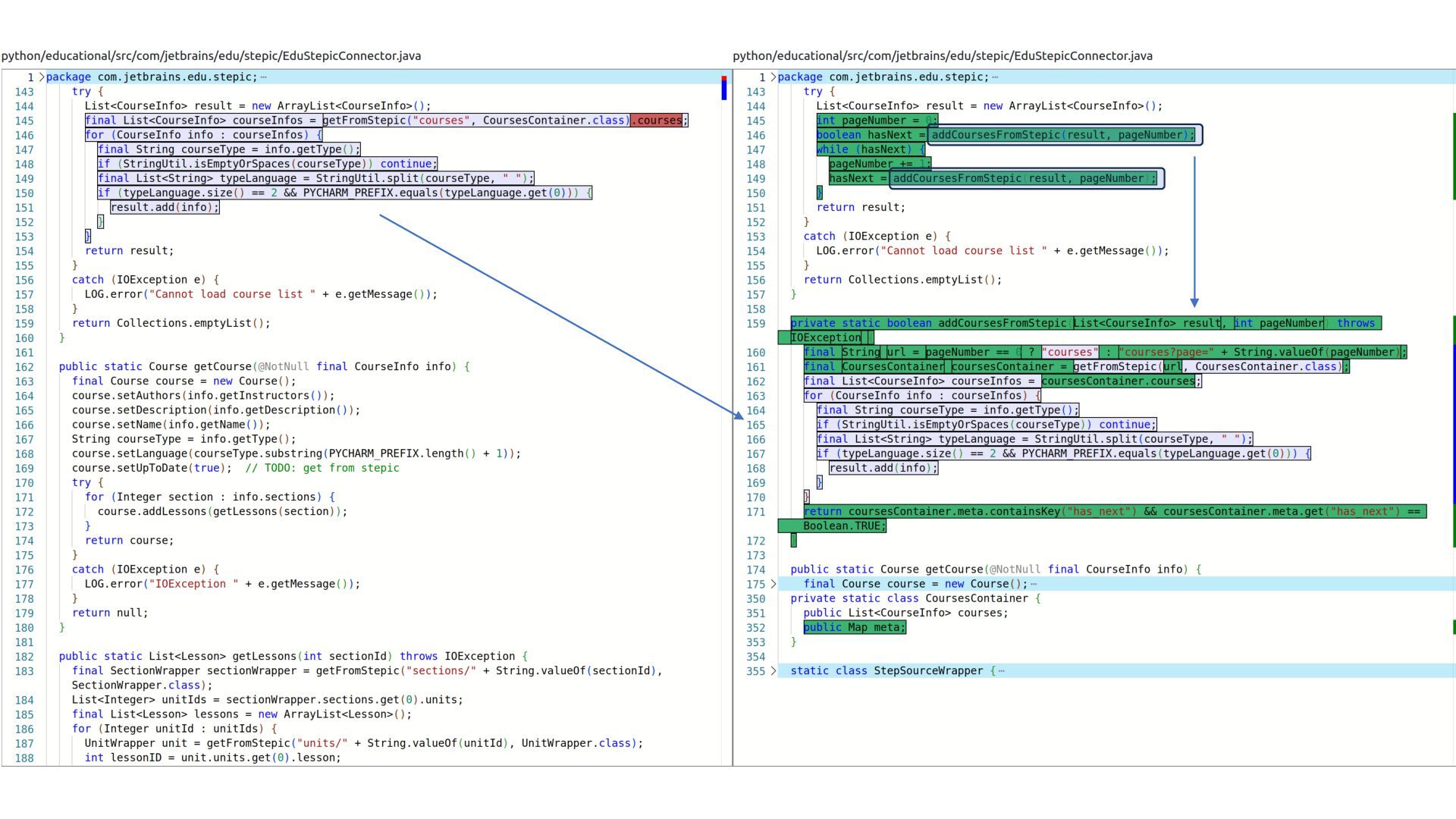
Task: Click the right pane EduStepicConnector.java file path
Action: click(x=943, y=56)
